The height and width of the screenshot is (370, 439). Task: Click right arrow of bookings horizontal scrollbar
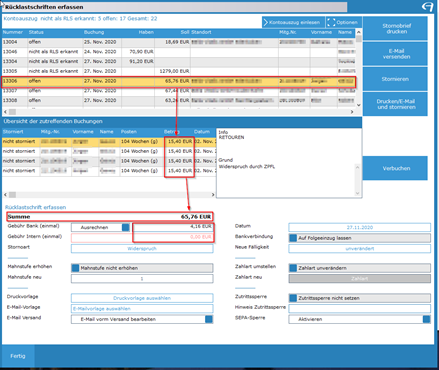(213, 194)
